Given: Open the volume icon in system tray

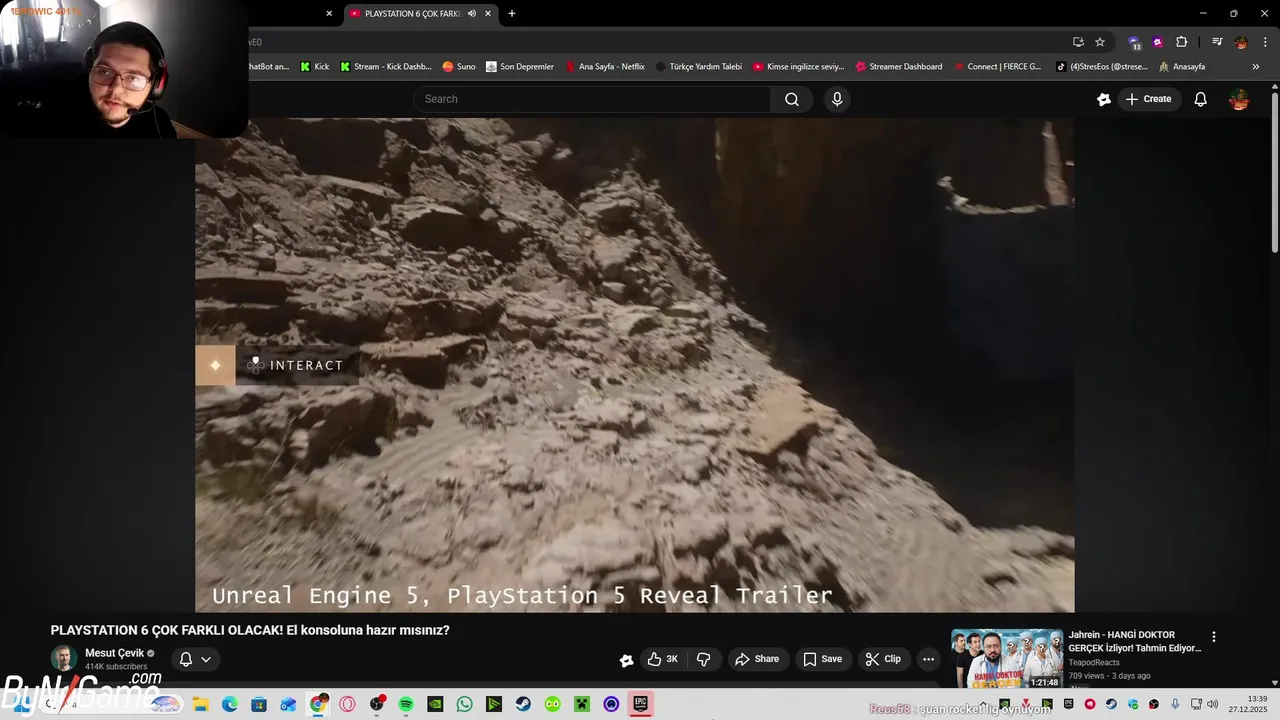Looking at the screenshot, I should click(1212, 704).
